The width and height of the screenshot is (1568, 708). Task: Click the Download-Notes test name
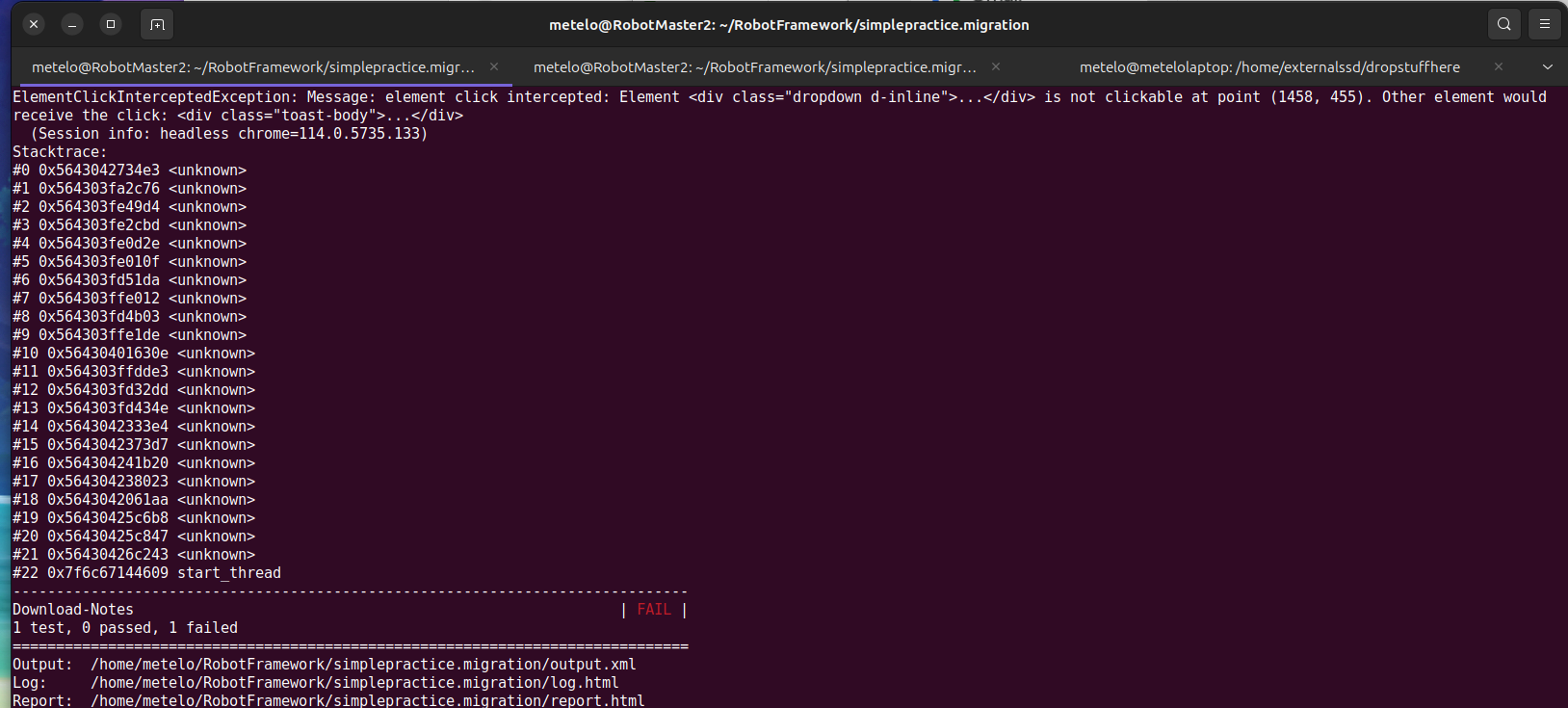pyautogui.click(x=73, y=610)
